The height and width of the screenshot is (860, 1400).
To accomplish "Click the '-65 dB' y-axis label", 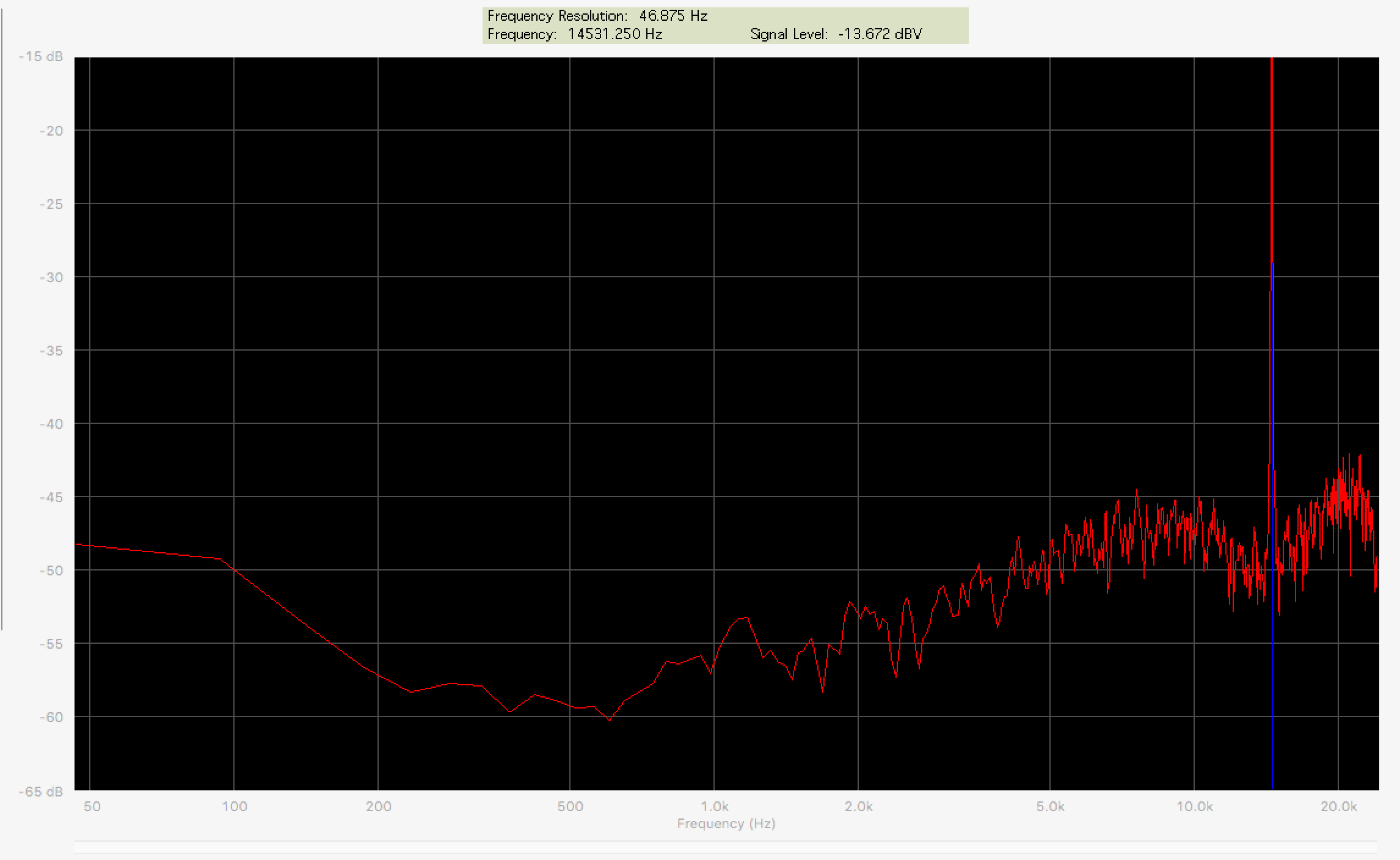I will (x=41, y=792).
